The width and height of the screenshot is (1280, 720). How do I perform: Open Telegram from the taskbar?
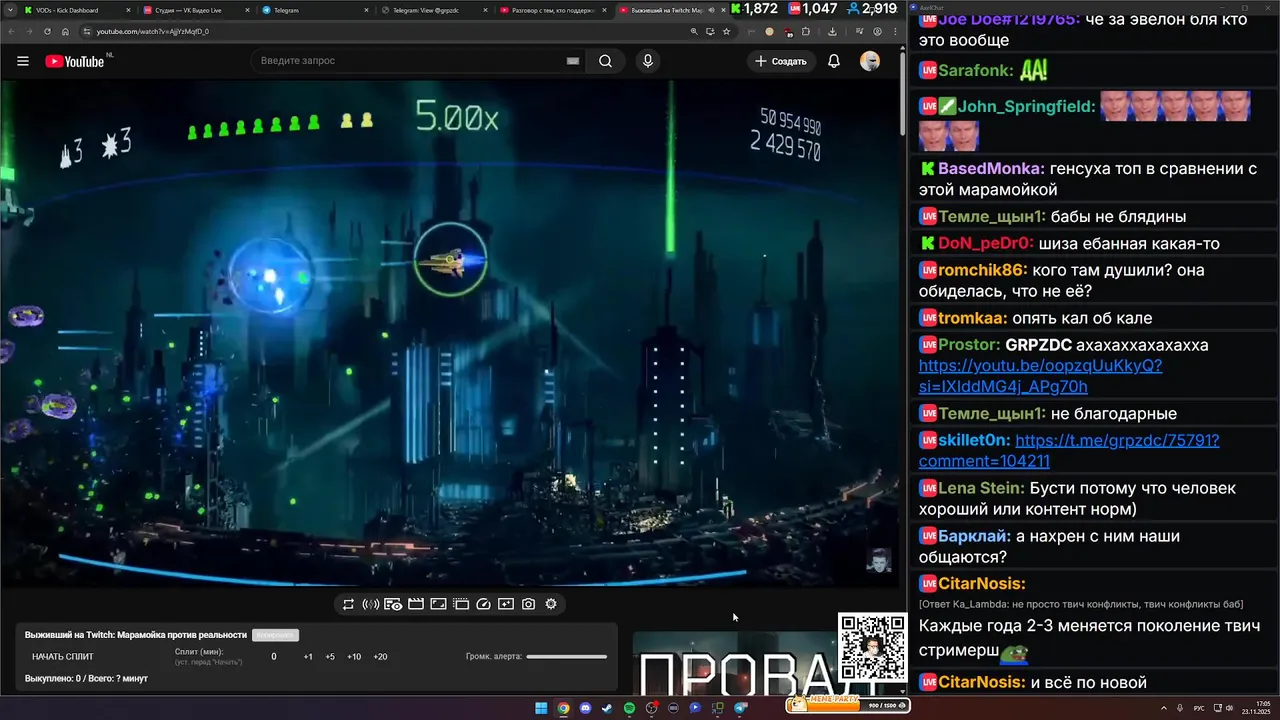click(x=740, y=708)
